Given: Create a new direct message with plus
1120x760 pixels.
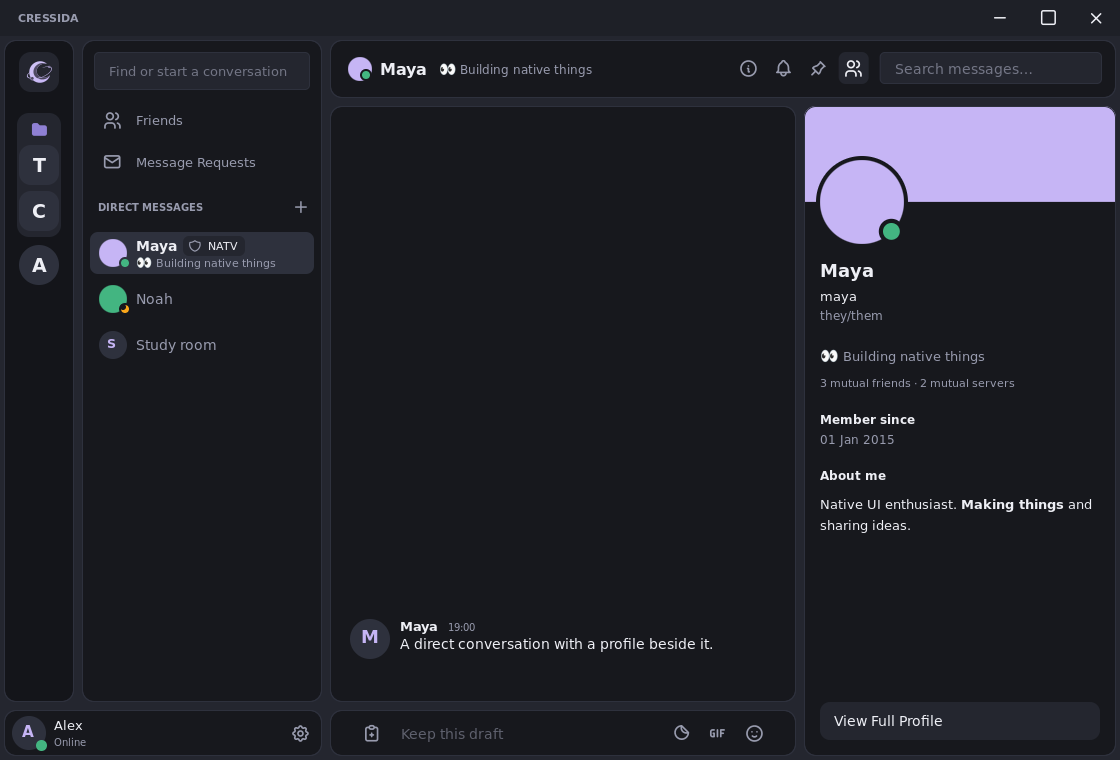Looking at the screenshot, I should [301, 207].
